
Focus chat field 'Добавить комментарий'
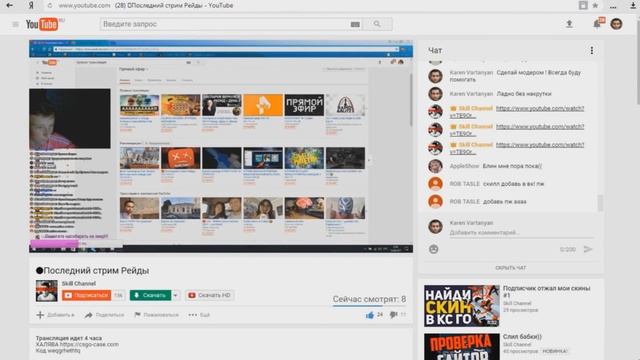tap(521, 233)
